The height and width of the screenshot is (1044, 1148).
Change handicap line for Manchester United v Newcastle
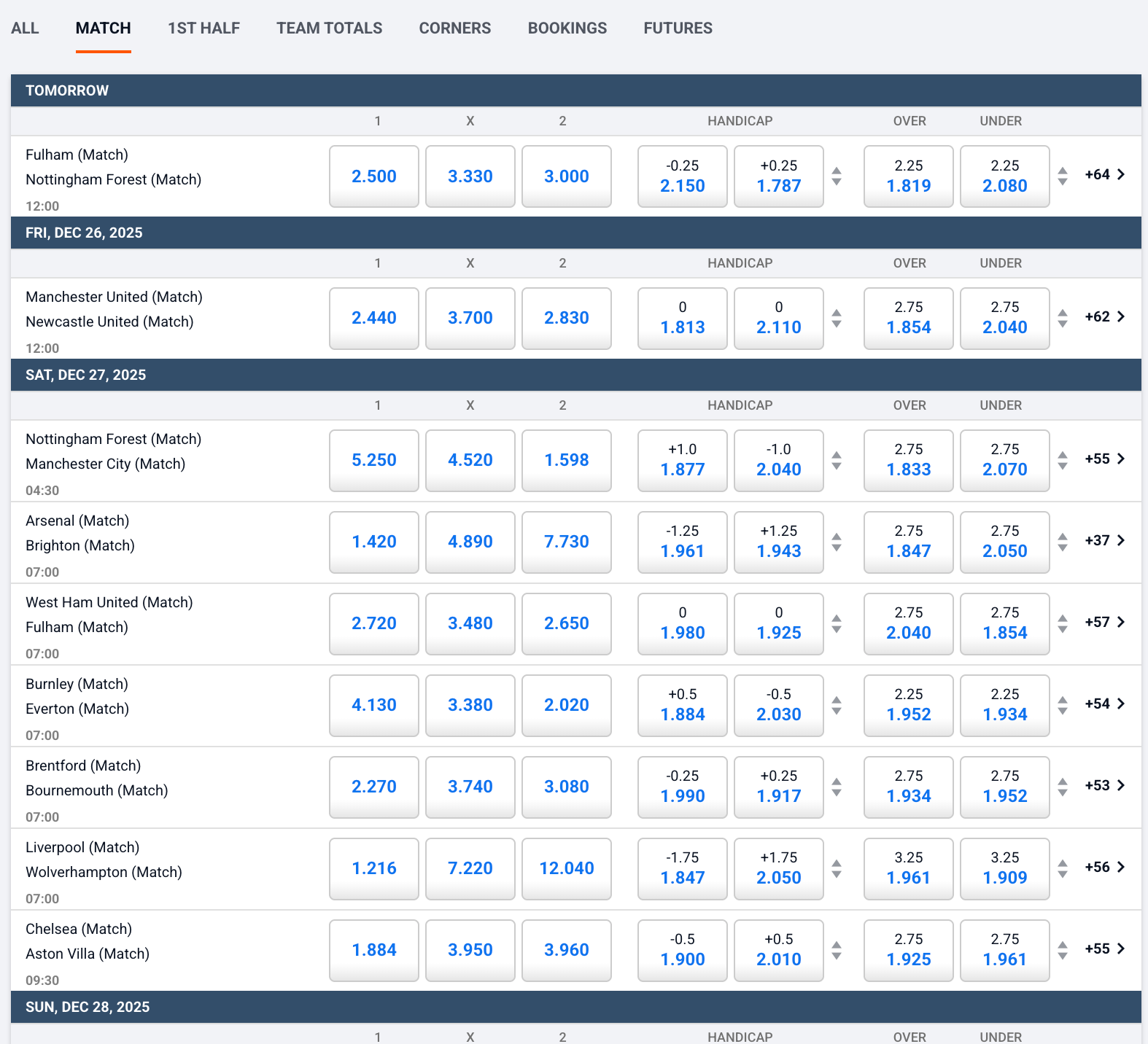tap(837, 319)
